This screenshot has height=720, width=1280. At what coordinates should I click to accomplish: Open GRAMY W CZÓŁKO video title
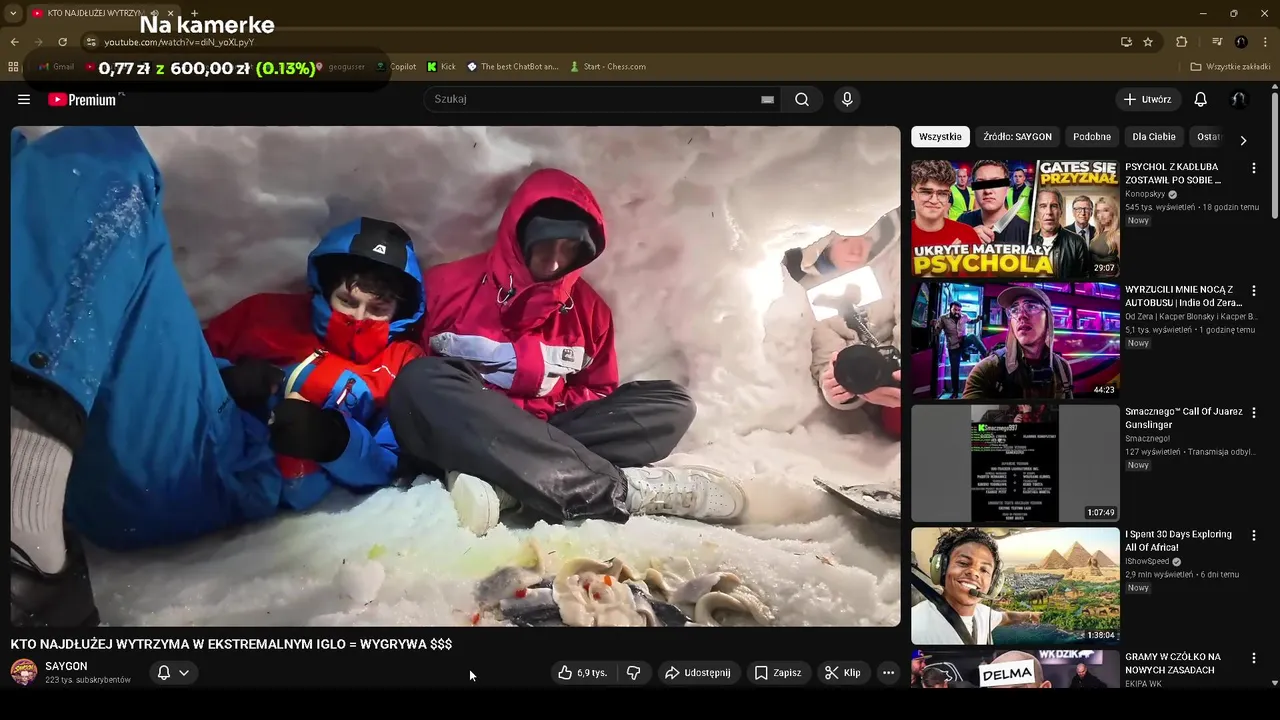[x=1173, y=664]
